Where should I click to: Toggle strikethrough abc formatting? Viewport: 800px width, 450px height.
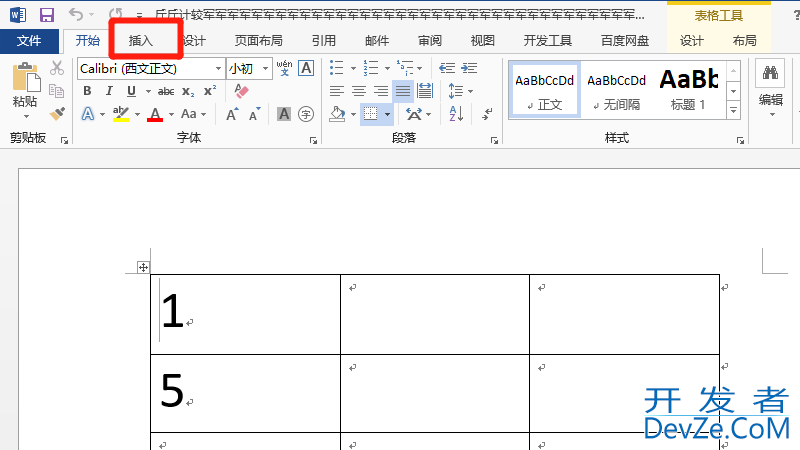[x=166, y=91]
